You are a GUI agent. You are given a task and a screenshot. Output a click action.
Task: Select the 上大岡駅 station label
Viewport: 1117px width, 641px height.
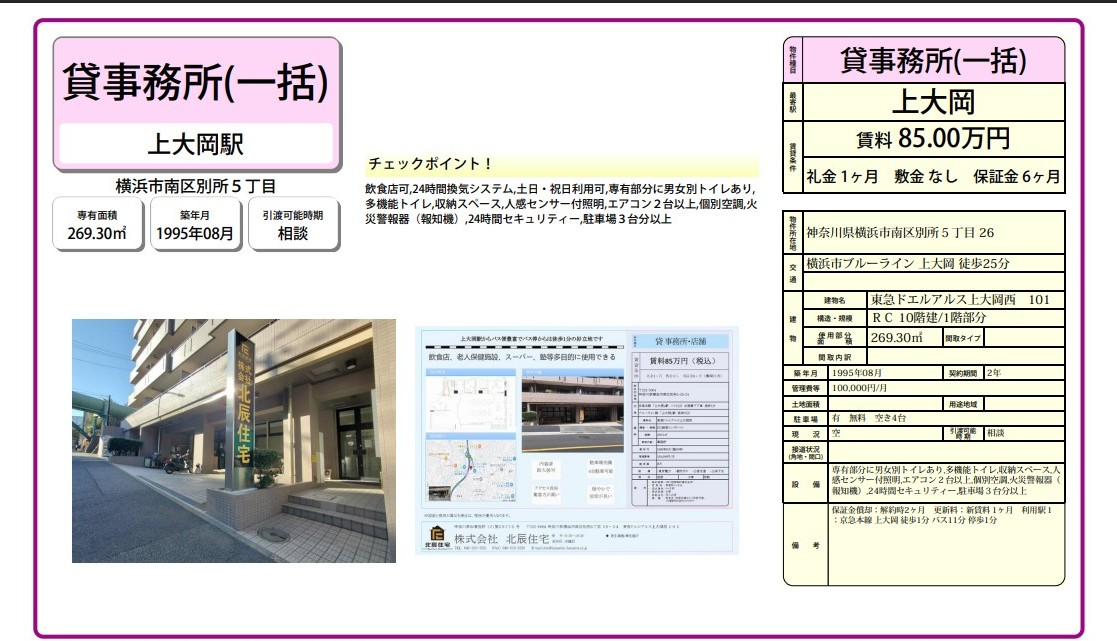(196, 145)
